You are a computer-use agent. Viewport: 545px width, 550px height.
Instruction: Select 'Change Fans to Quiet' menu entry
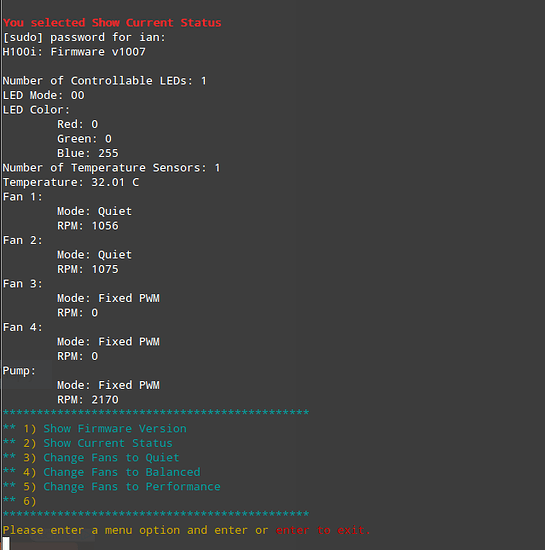[91, 458]
